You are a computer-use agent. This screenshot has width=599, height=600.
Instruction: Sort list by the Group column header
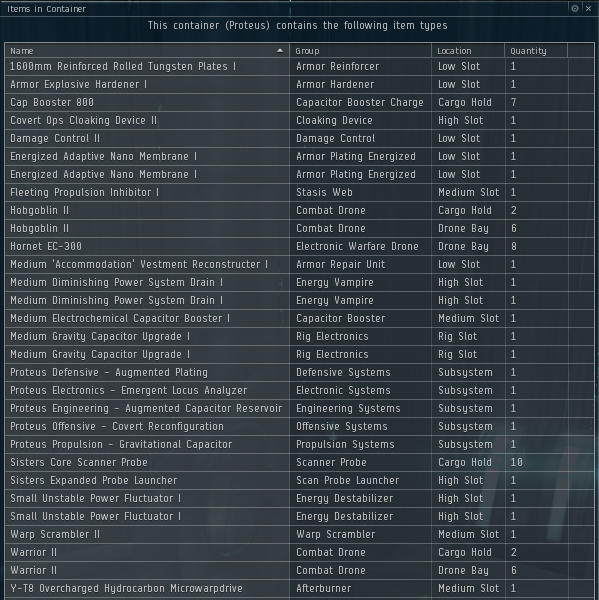[x=360, y=51]
